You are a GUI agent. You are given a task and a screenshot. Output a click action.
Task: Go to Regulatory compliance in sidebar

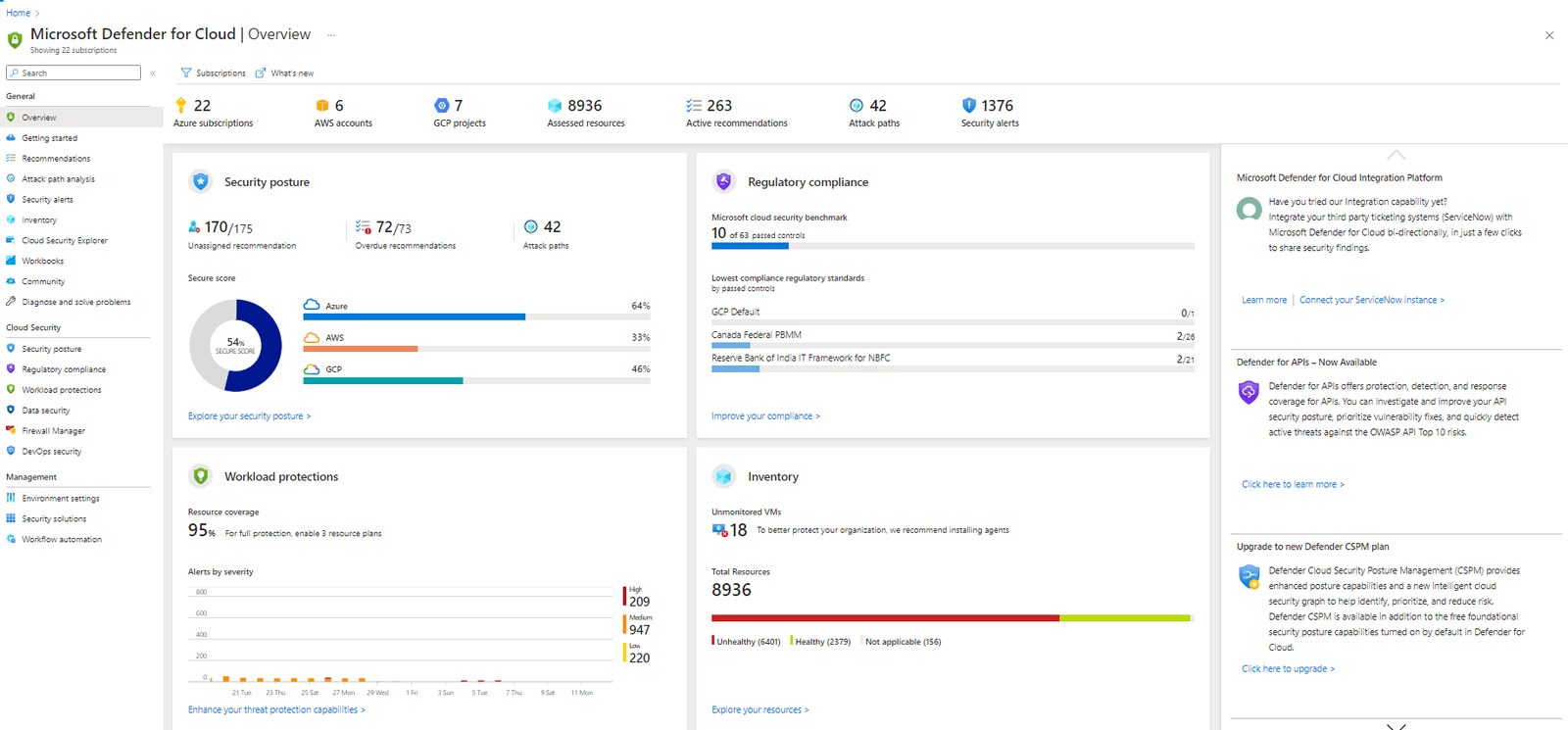click(x=64, y=369)
